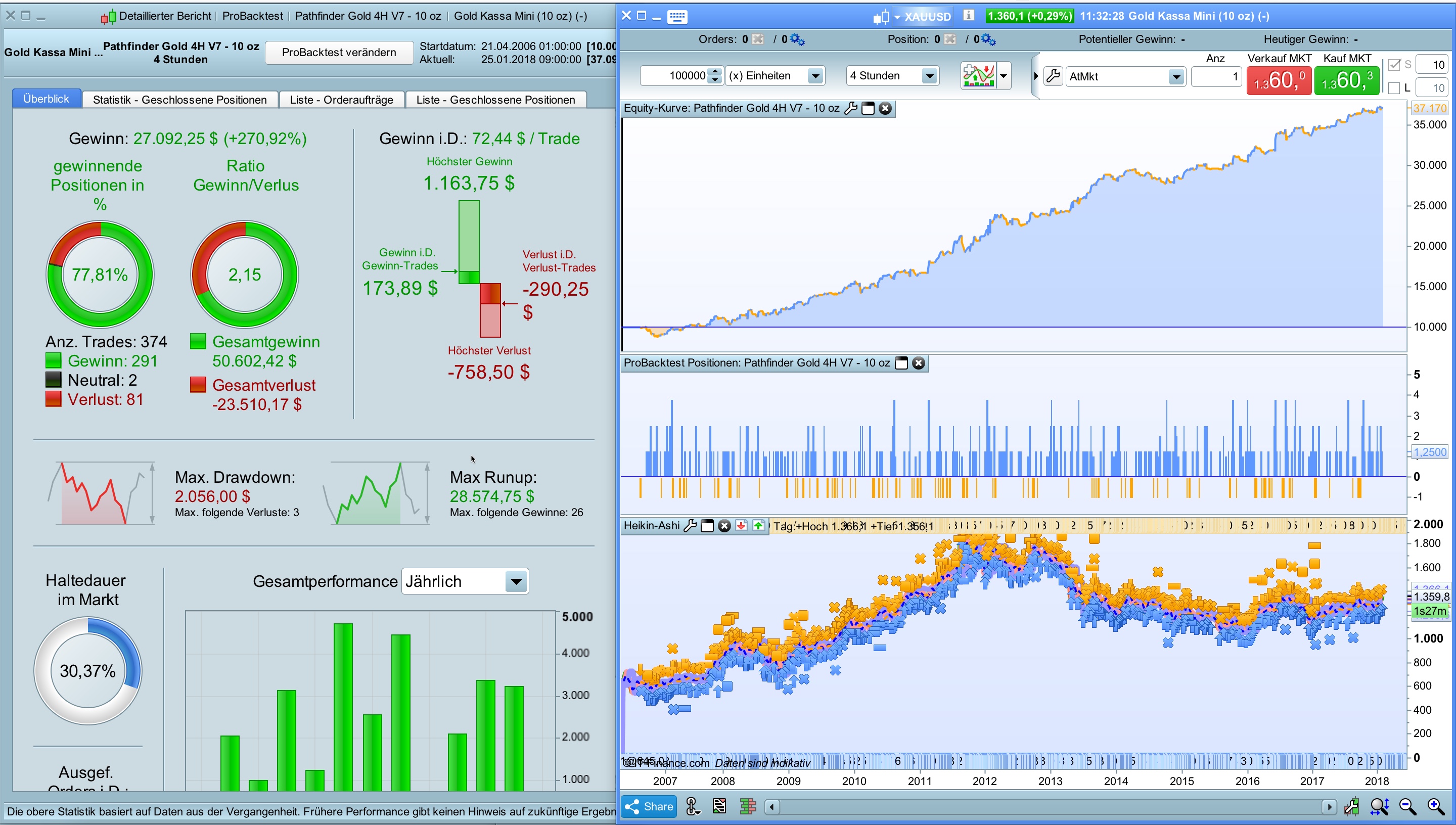Open the AtMkt order type dropdown
This screenshot has height=825, width=1456.
[x=1176, y=76]
